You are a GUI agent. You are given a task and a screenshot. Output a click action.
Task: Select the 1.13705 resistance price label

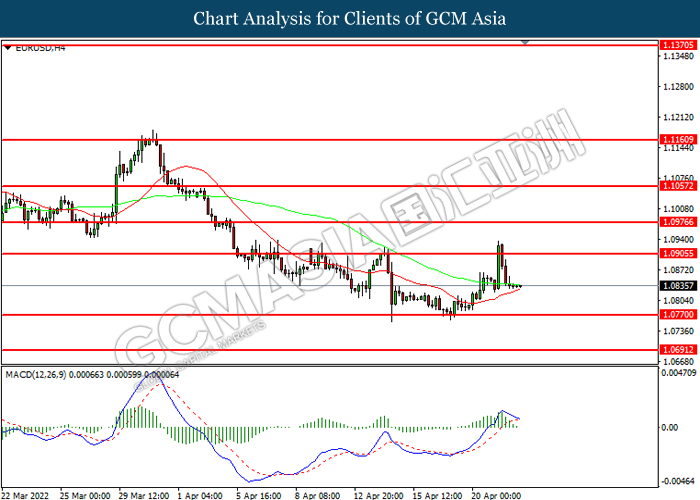click(x=678, y=45)
